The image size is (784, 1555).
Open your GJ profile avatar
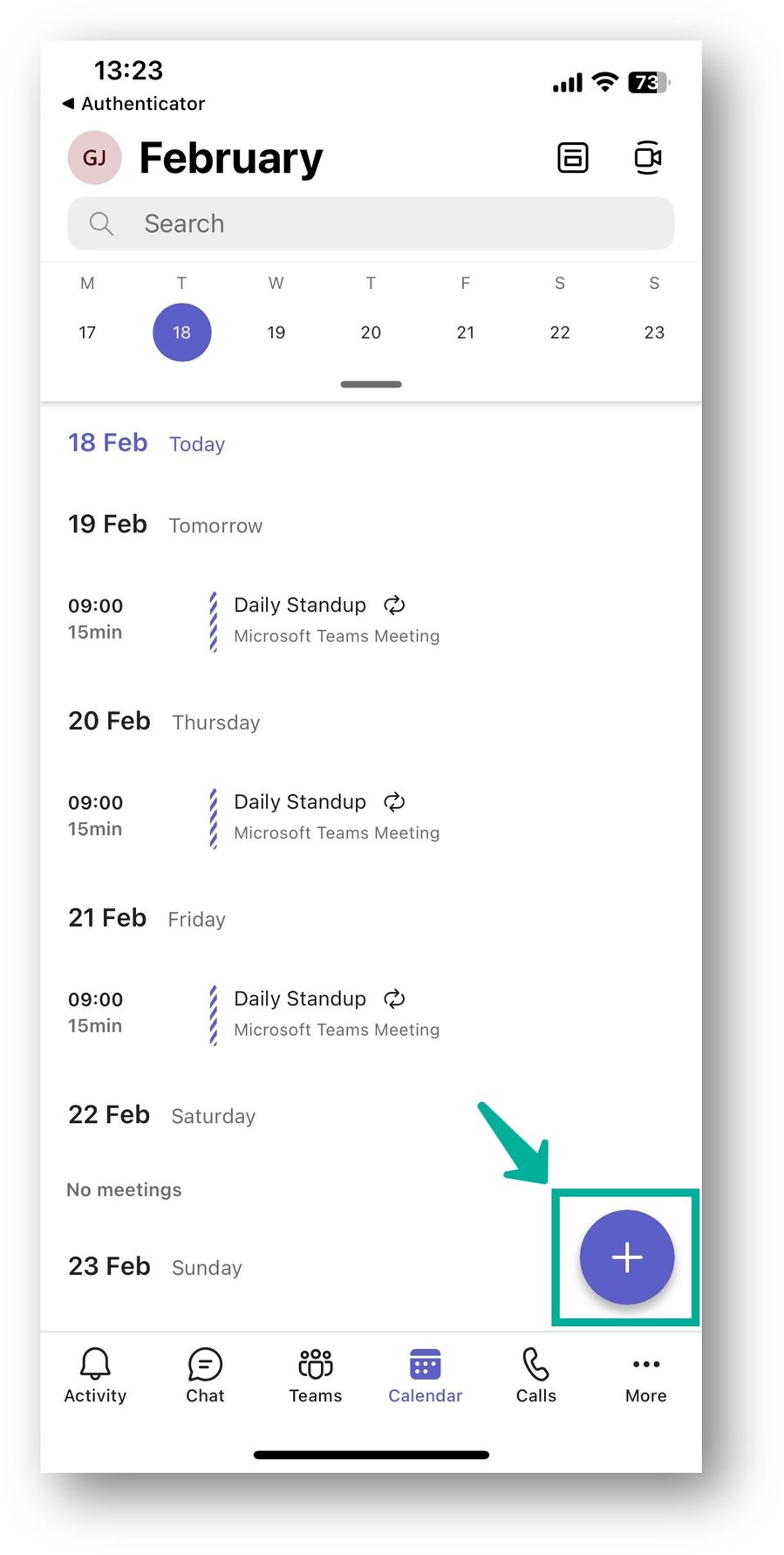point(94,158)
